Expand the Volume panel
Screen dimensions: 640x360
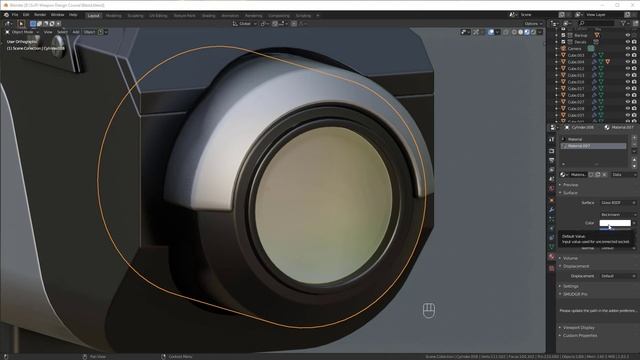point(569,258)
